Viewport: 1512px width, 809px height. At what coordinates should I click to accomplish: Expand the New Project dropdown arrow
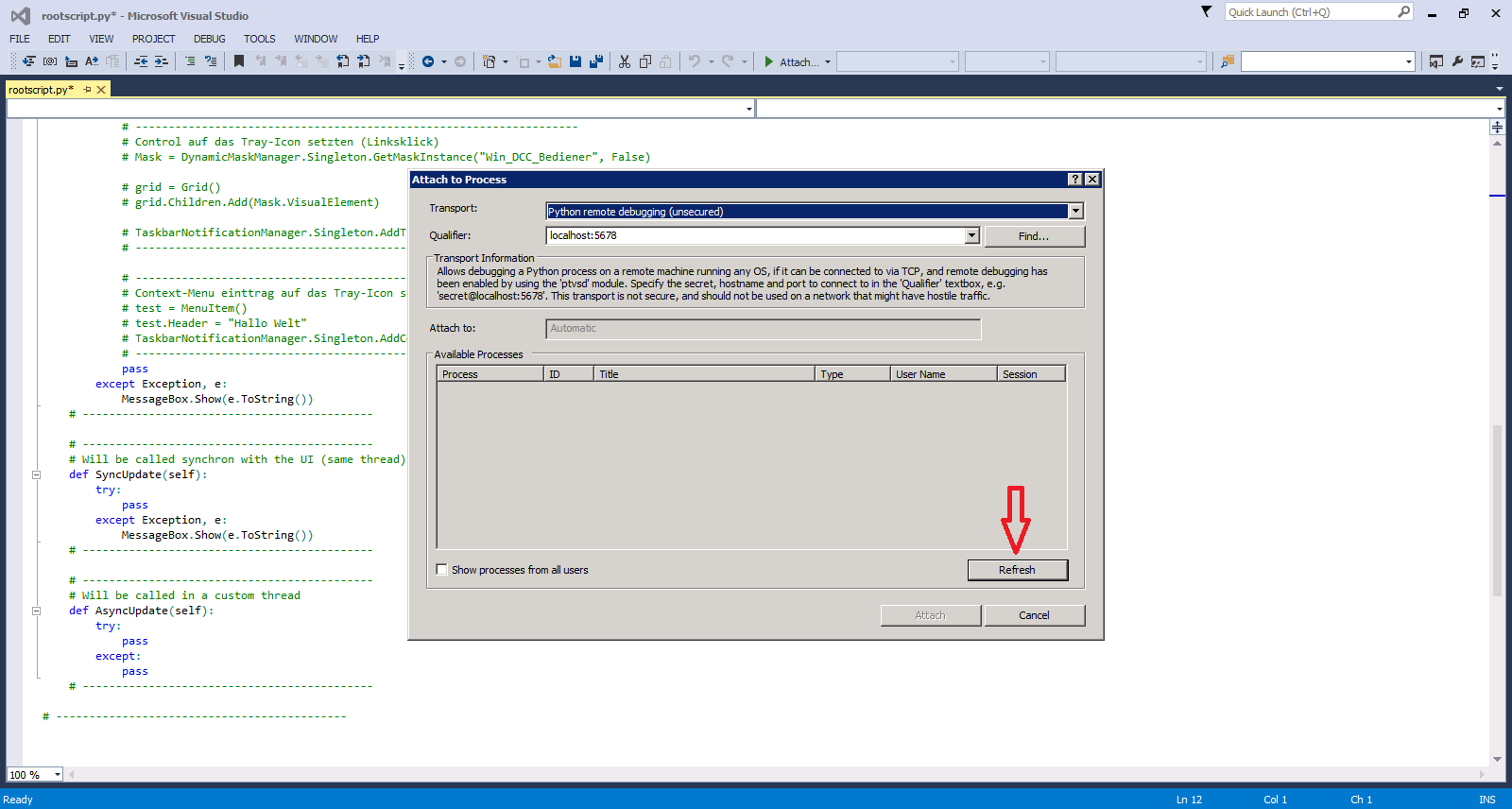click(506, 62)
